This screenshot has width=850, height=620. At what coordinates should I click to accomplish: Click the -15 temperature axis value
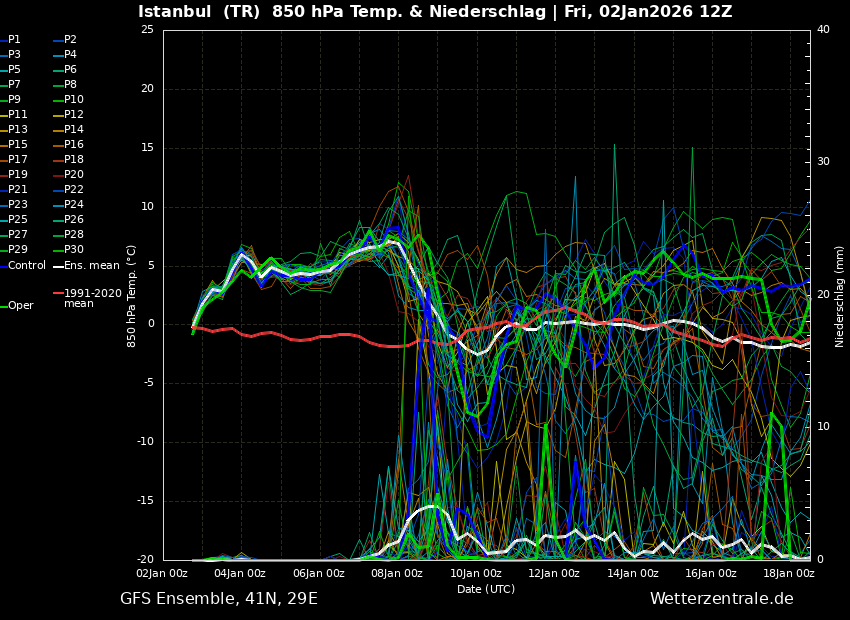click(x=146, y=501)
